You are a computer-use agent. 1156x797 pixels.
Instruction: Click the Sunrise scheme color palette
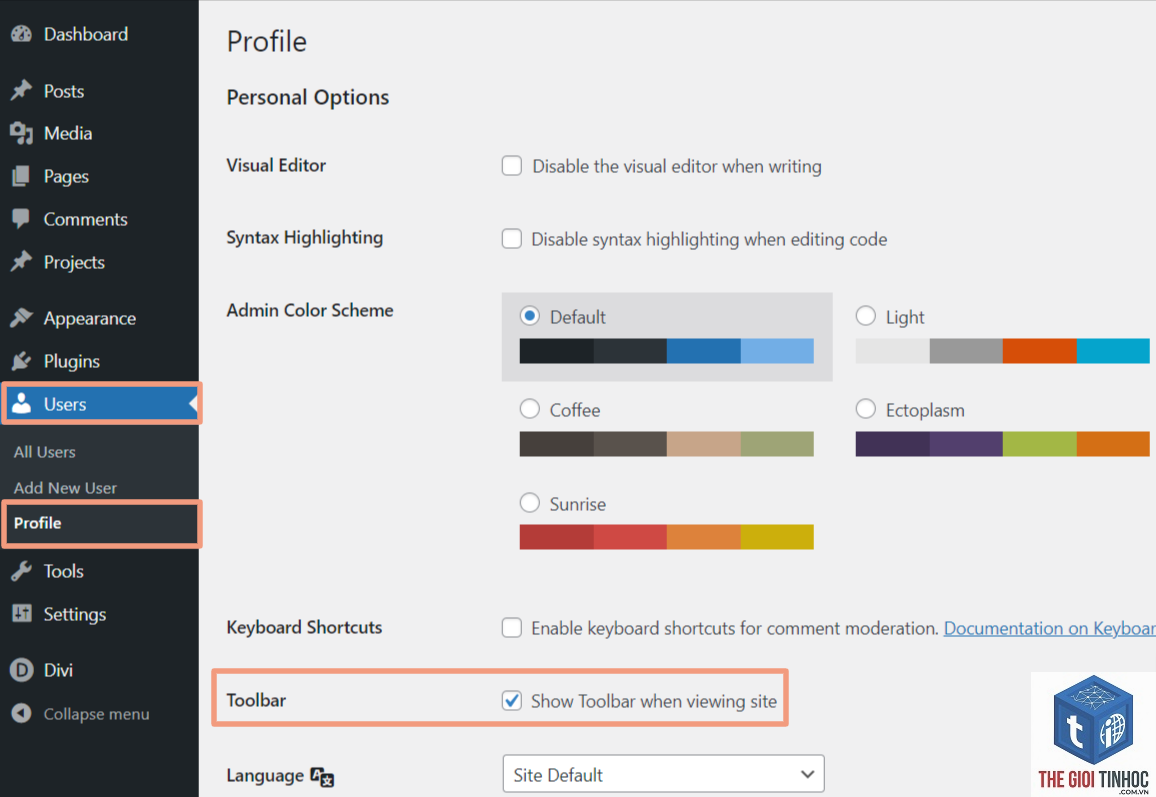(x=666, y=537)
